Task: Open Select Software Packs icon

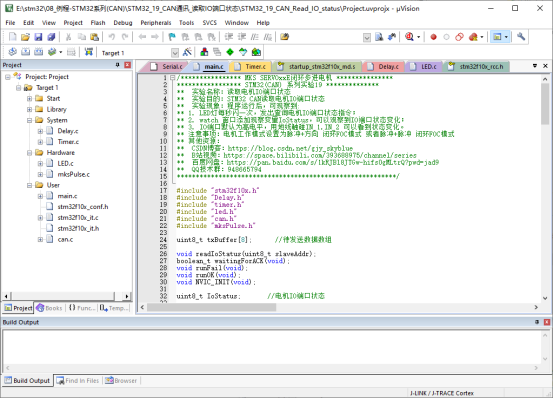Action: point(243,52)
